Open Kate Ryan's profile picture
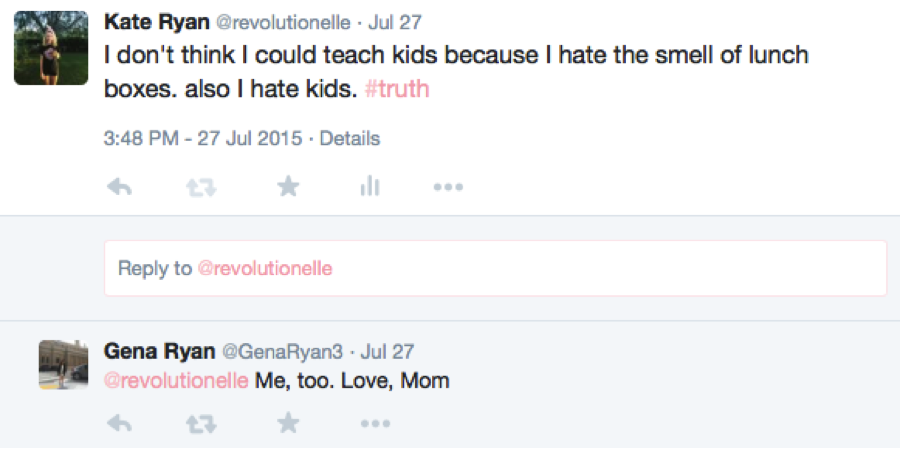The image size is (900, 449). [x=51, y=48]
